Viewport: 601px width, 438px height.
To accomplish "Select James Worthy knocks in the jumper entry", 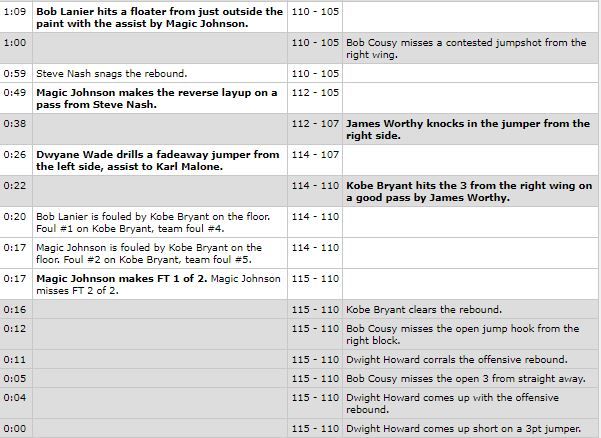I will click(x=468, y=130).
